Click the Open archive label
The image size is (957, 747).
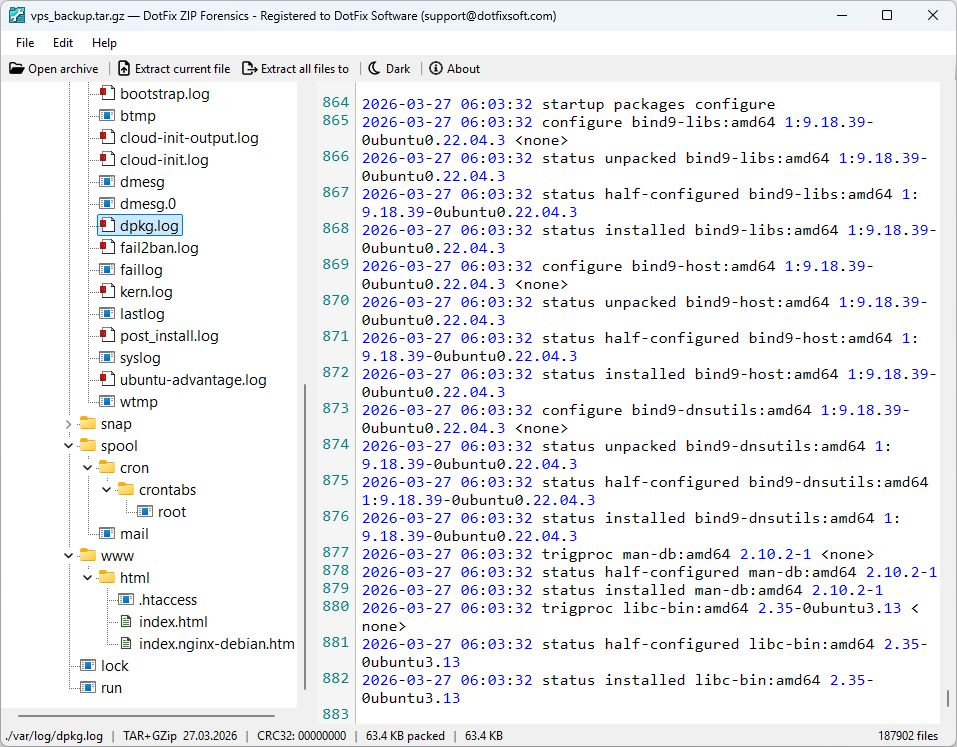tap(63, 68)
